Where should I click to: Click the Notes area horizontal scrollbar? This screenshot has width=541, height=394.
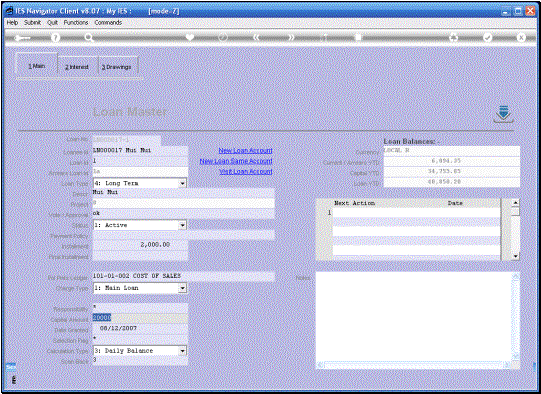tap(413, 365)
